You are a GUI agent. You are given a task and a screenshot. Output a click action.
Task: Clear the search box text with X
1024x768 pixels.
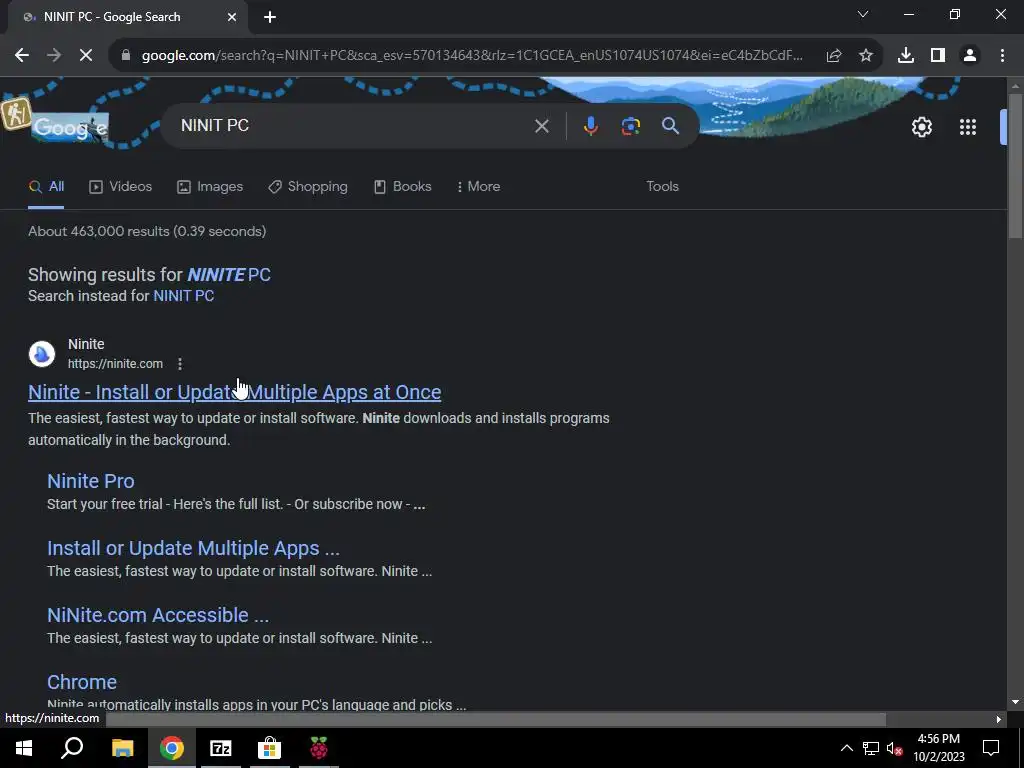point(542,126)
